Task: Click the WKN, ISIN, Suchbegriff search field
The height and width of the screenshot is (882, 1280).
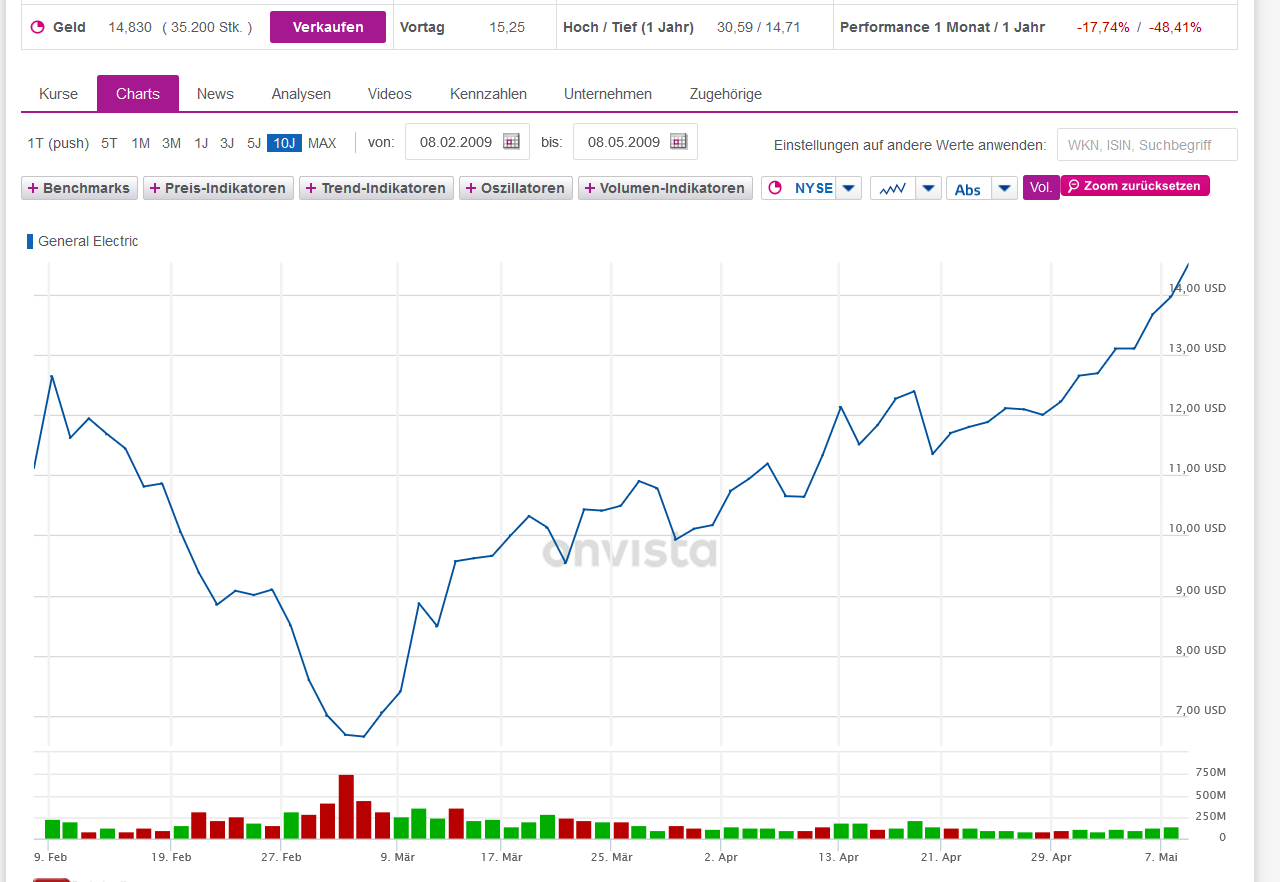Action: tap(1146, 144)
